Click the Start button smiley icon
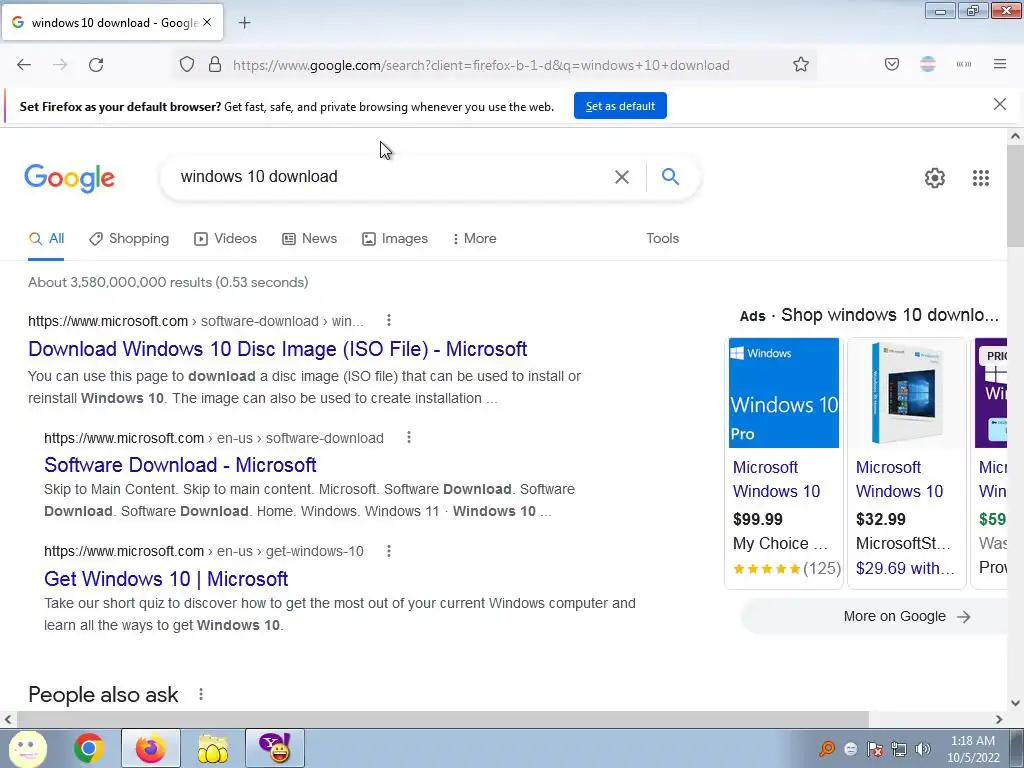The image size is (1024, 768). pos(27,748)
